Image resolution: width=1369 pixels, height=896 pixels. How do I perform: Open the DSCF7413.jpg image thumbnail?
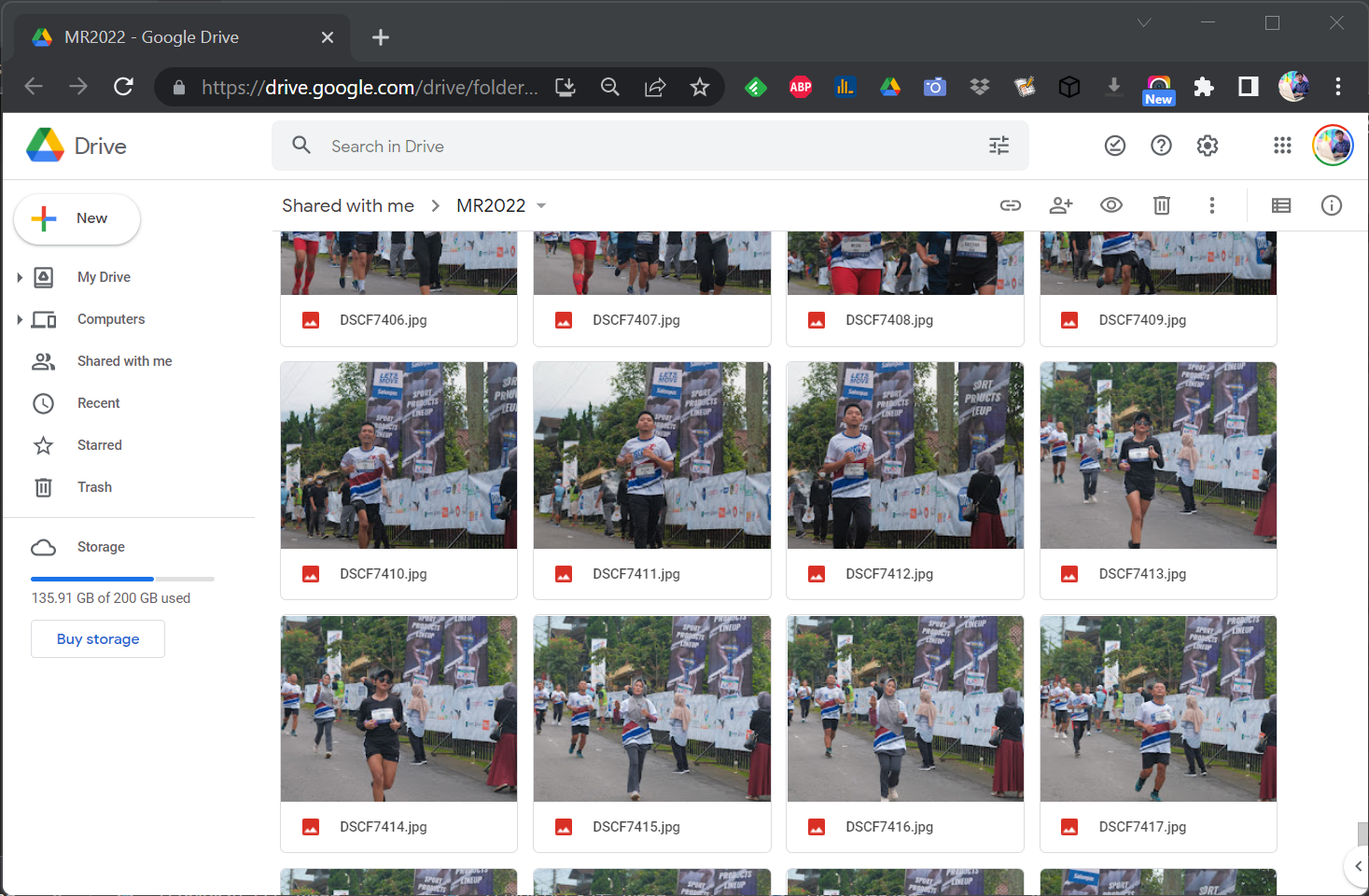click(x=1158, y=455)
